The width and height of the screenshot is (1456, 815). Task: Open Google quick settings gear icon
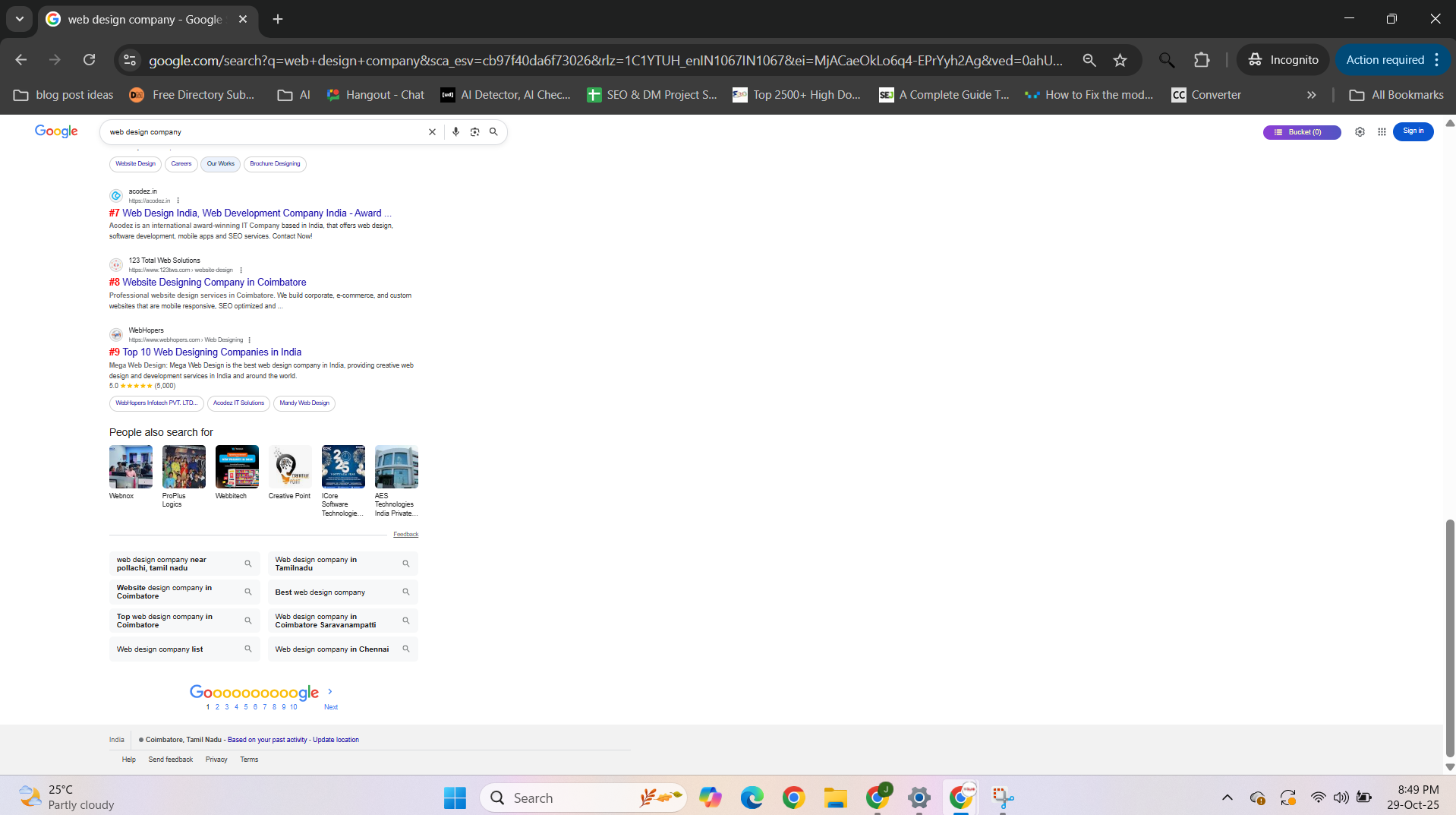coord(1360,131)
